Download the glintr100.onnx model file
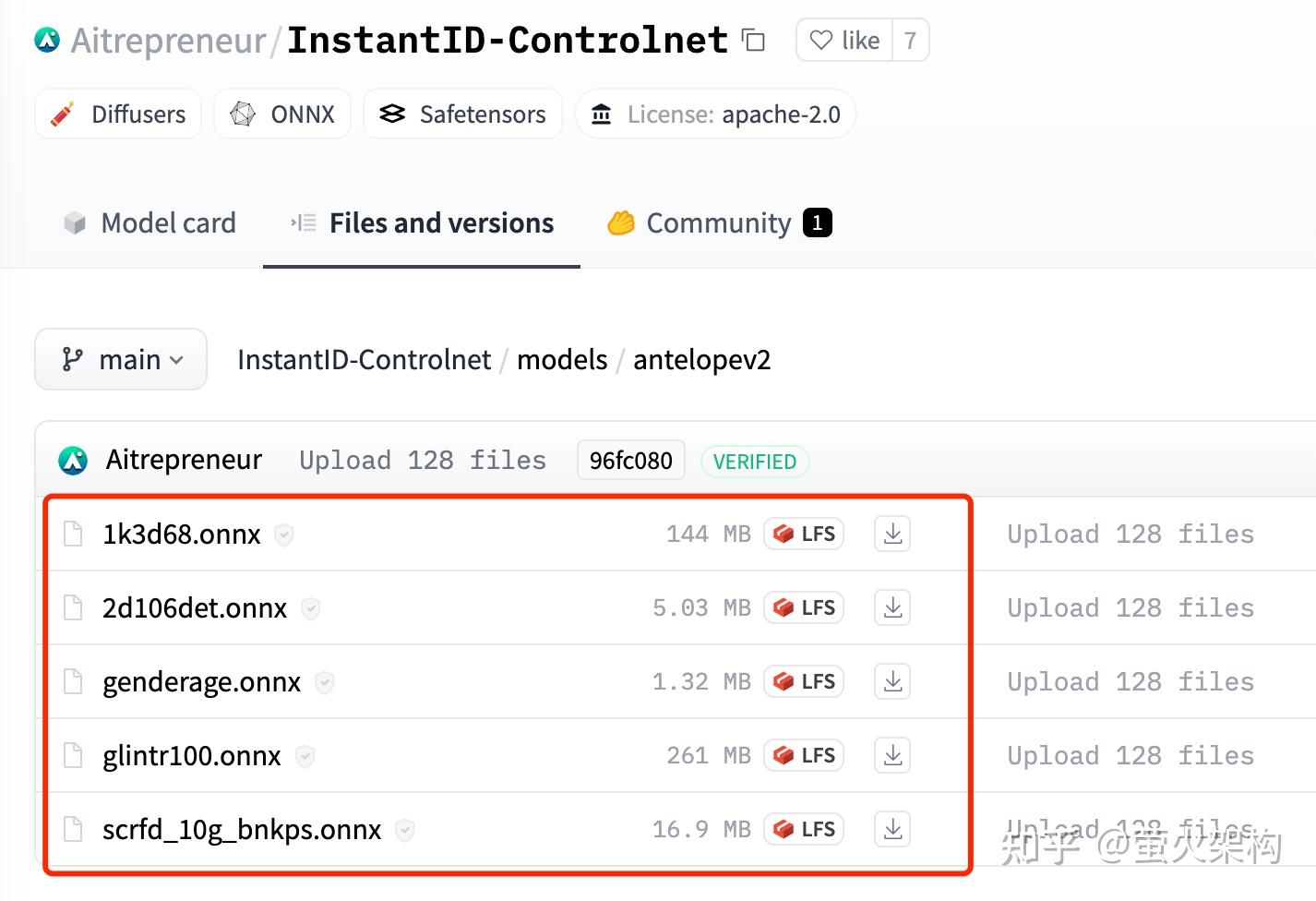Screen dimensions: 1316x901 [x=892, y=756]
